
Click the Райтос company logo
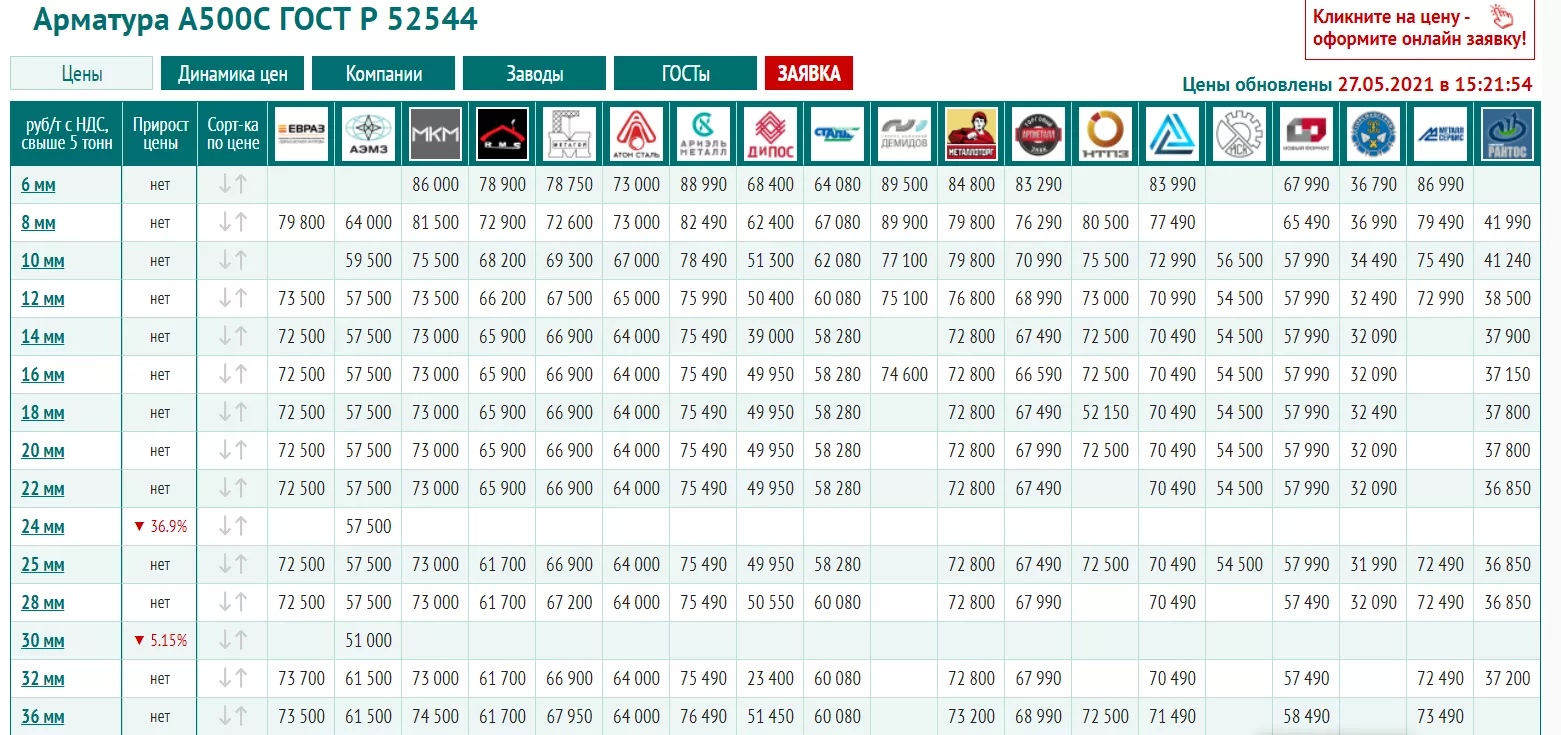click(x=1507, y=133)
